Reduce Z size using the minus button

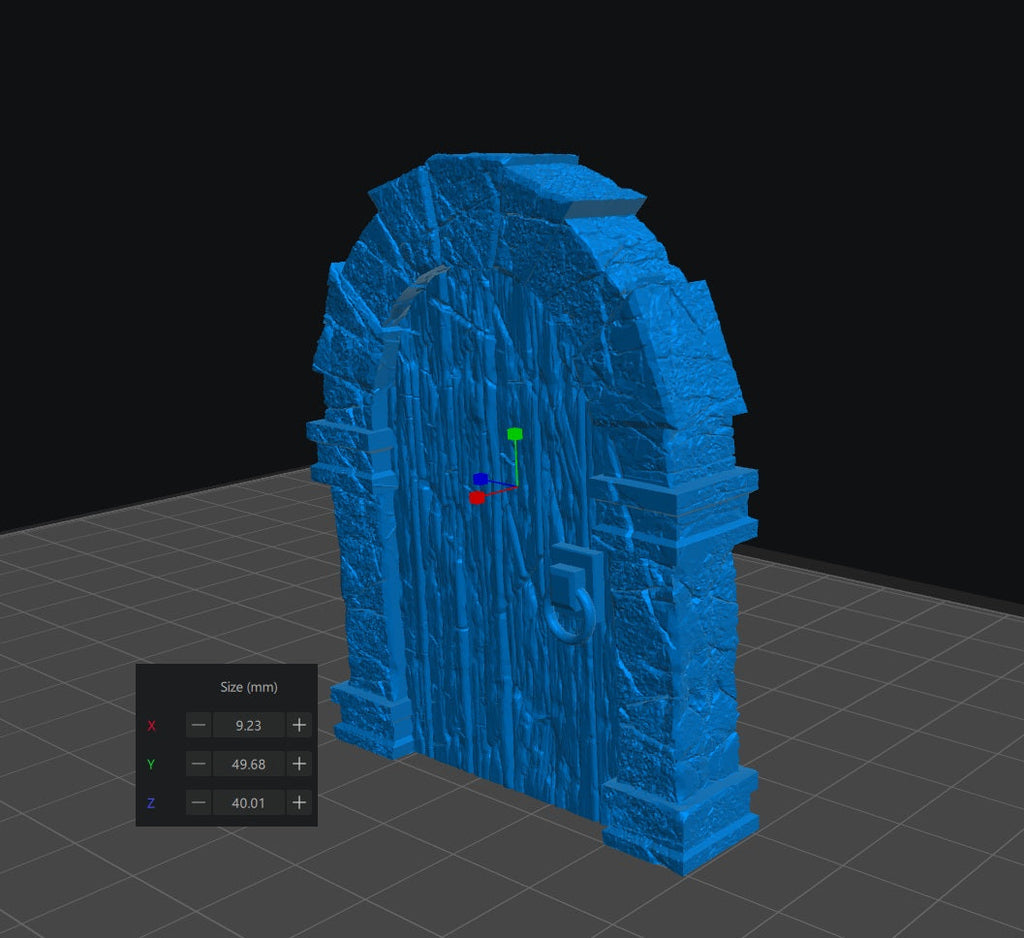pyautogui.click(x=199, y=802)
